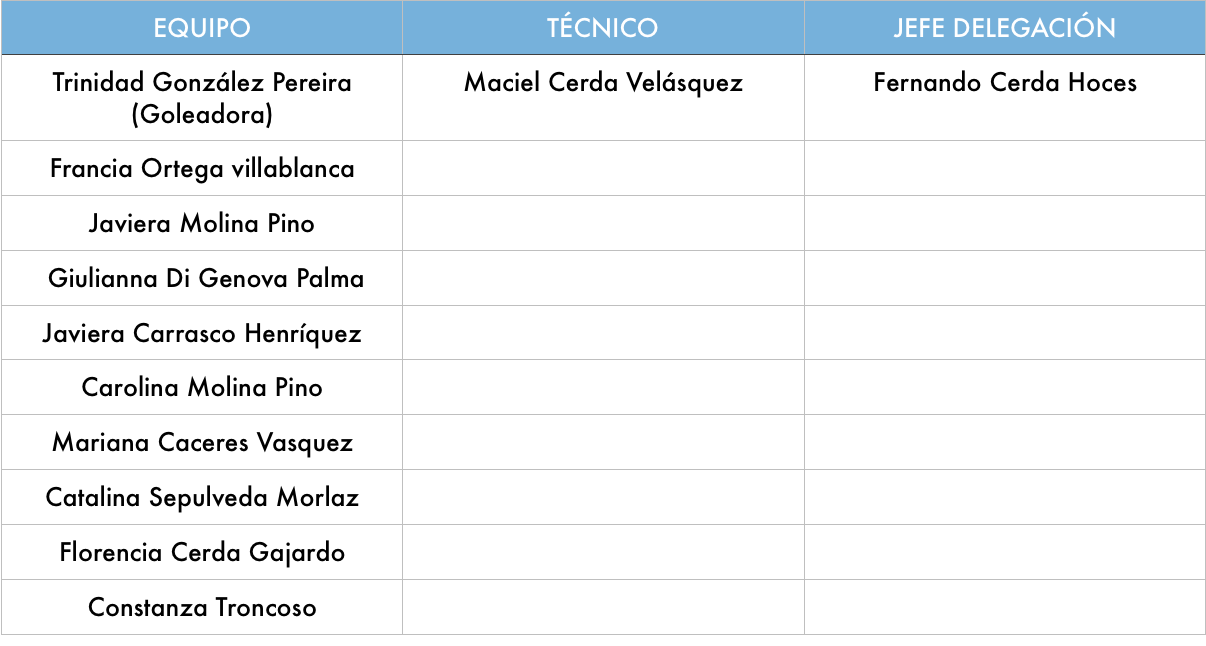
Task: Select the TÉCNICO column header
Action: pos(603,27)
